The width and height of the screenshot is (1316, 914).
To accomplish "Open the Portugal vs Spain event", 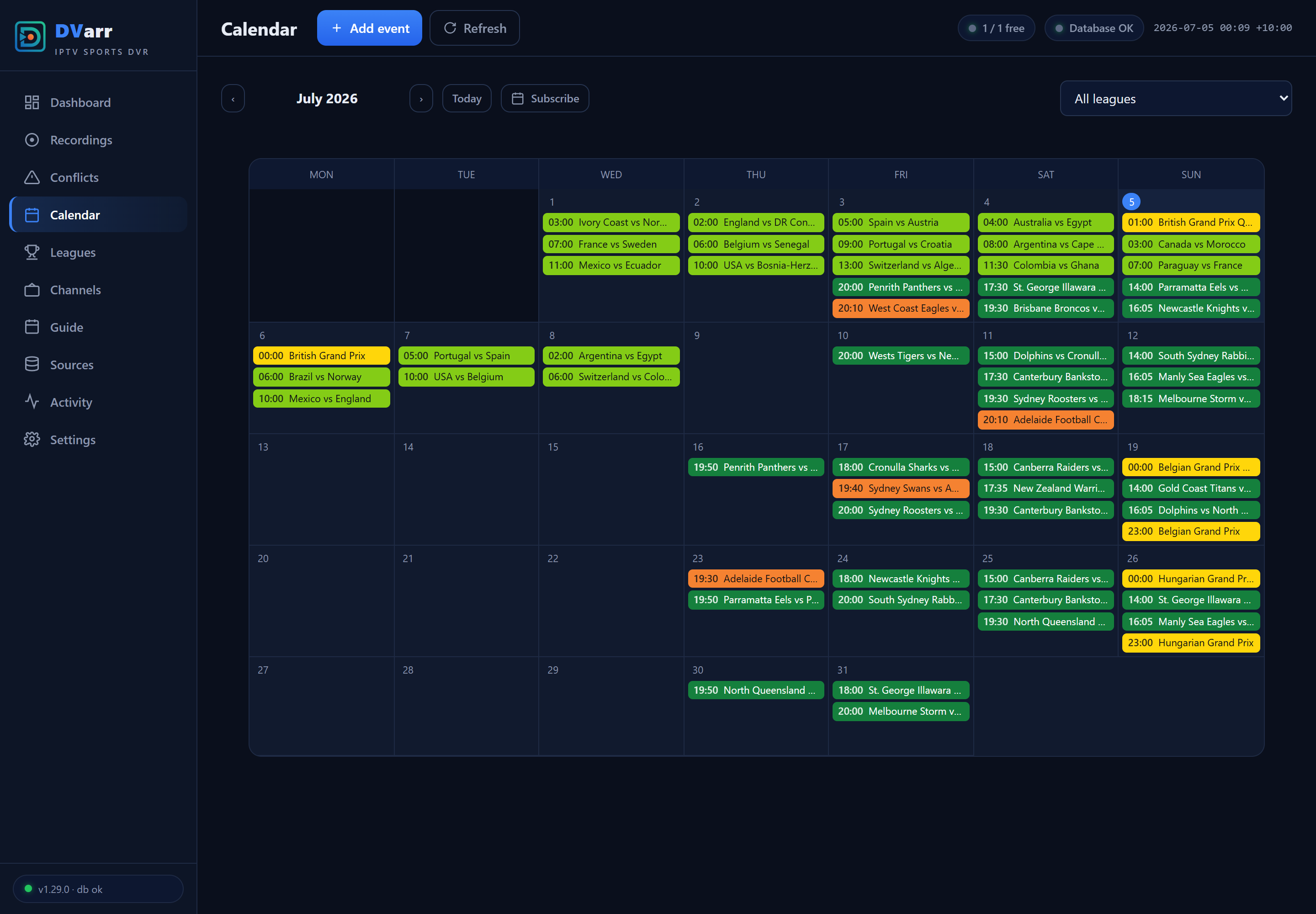I will [466, 356].
